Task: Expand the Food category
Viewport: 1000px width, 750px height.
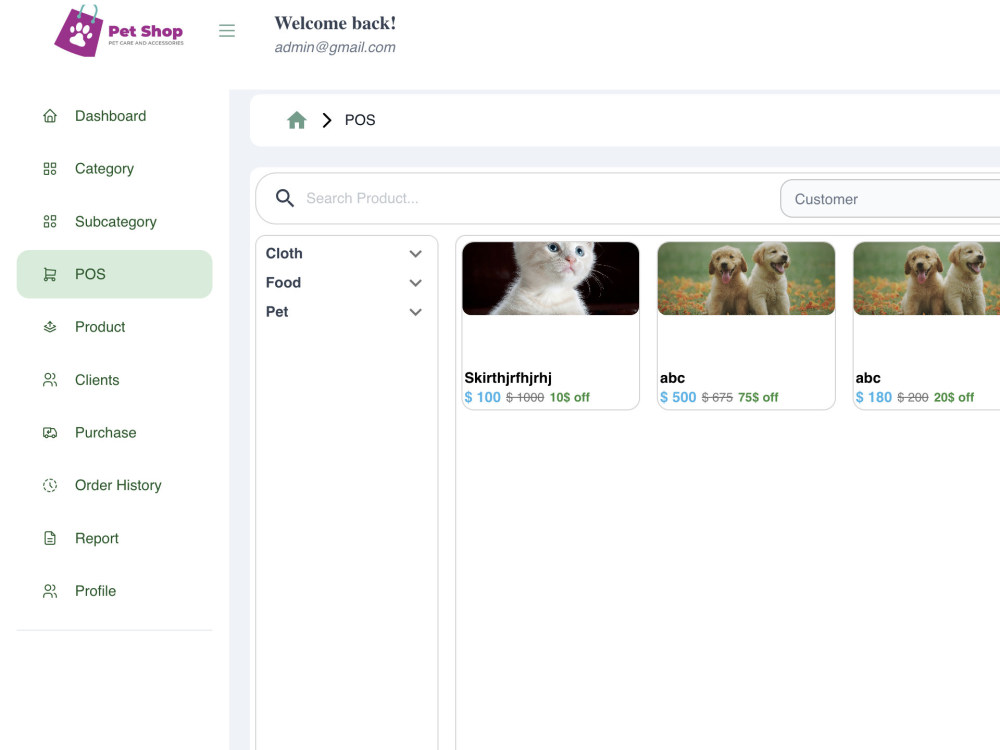Action: pos(415,283)
